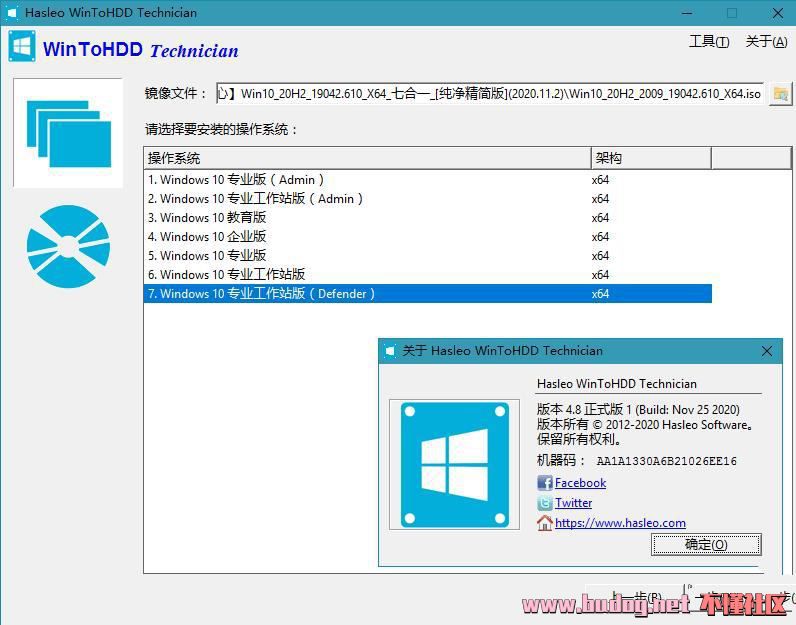This screenshot has height=625, width=796.
Task: Click the WinToHDD logo icon in the header
Action: point(22,47)
